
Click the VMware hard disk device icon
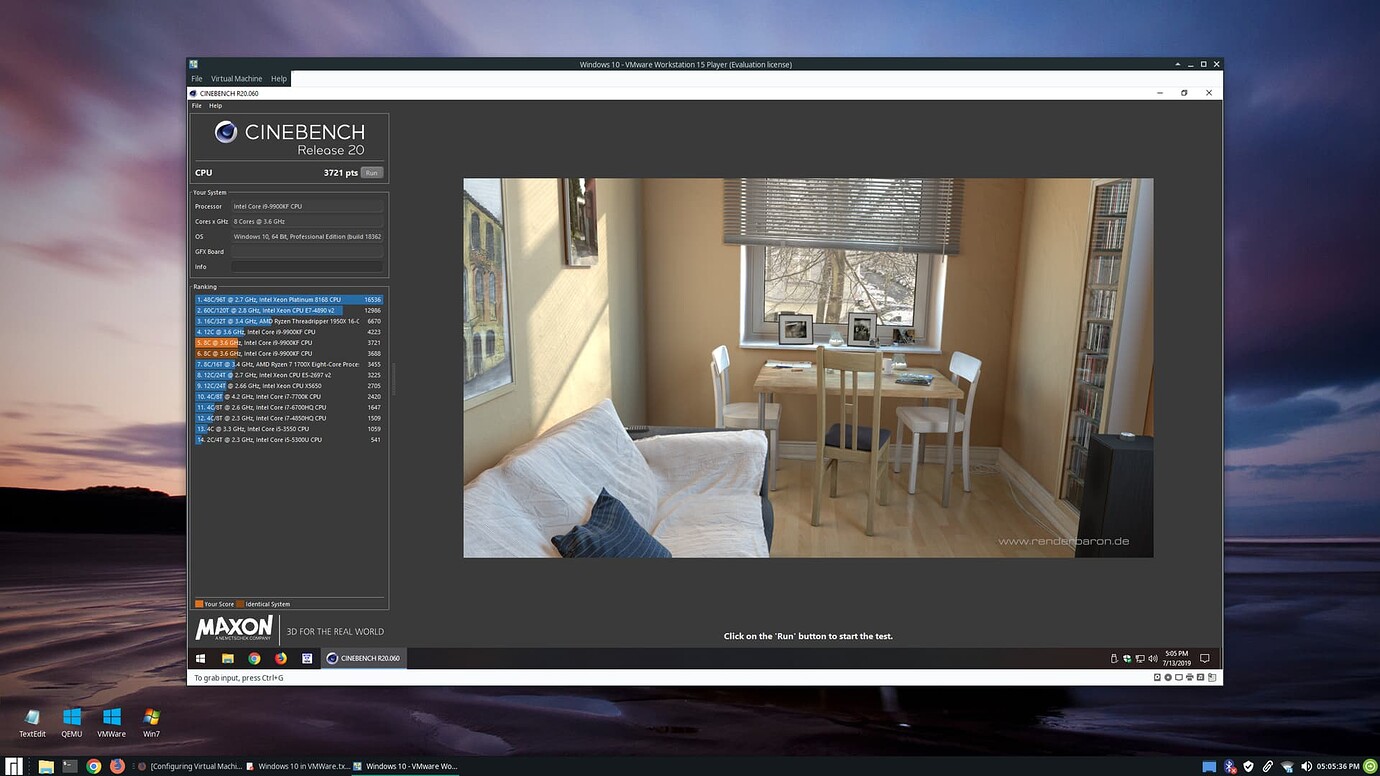pos(1157,678)
